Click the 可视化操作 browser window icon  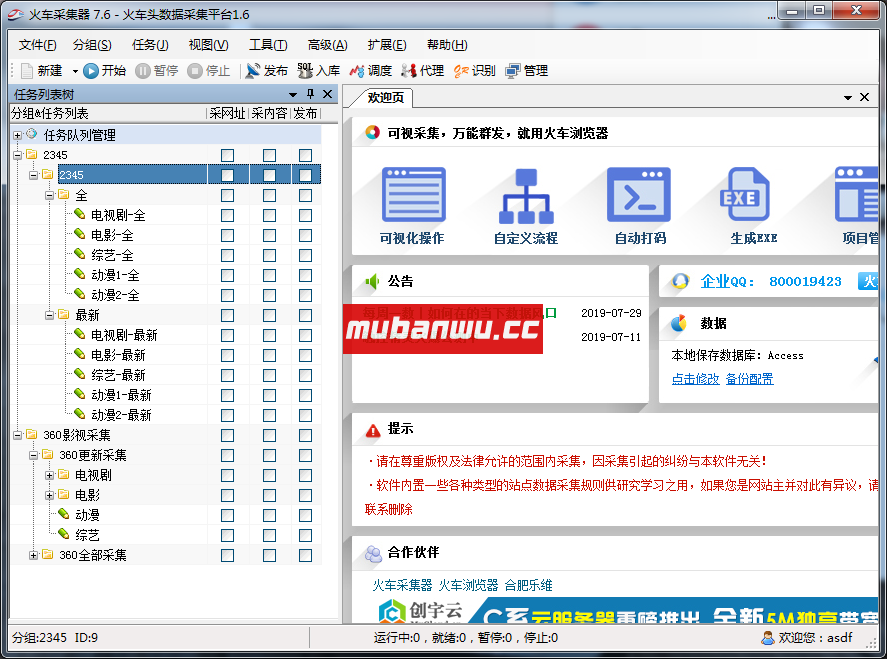click(x=414, y=195)
